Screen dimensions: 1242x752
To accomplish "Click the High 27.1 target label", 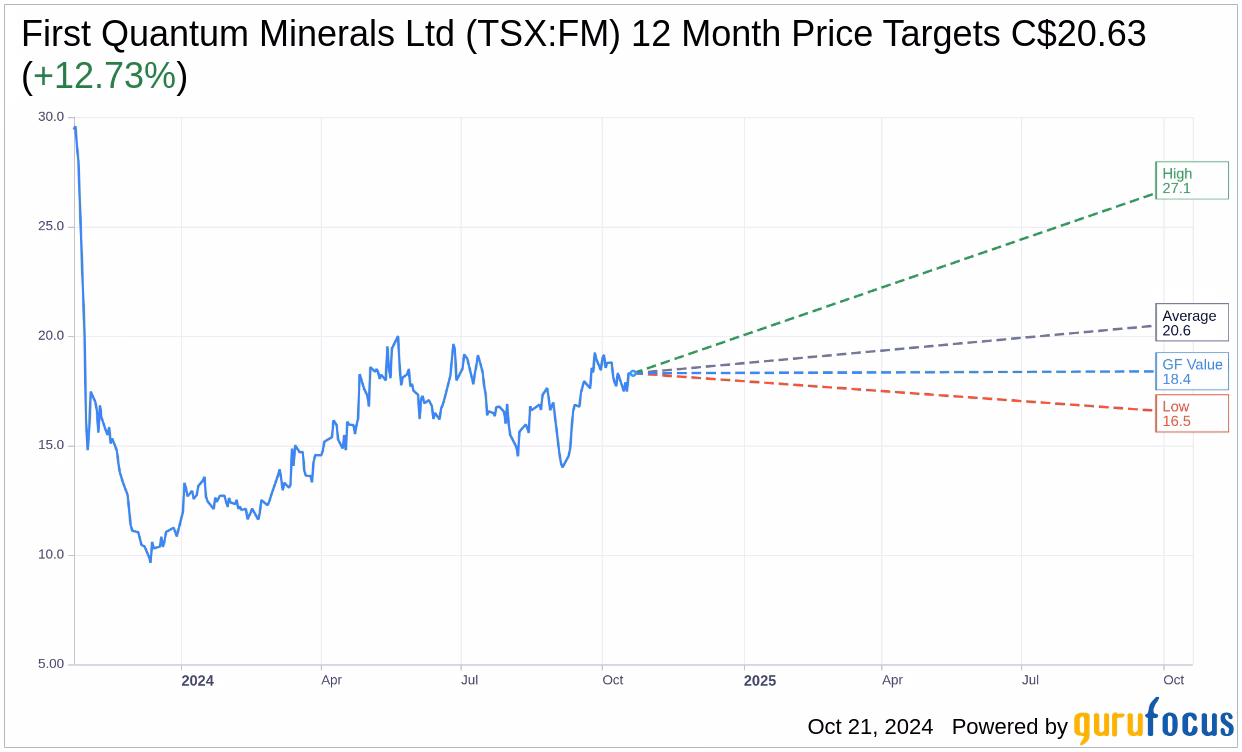I will pos(1191,180).
